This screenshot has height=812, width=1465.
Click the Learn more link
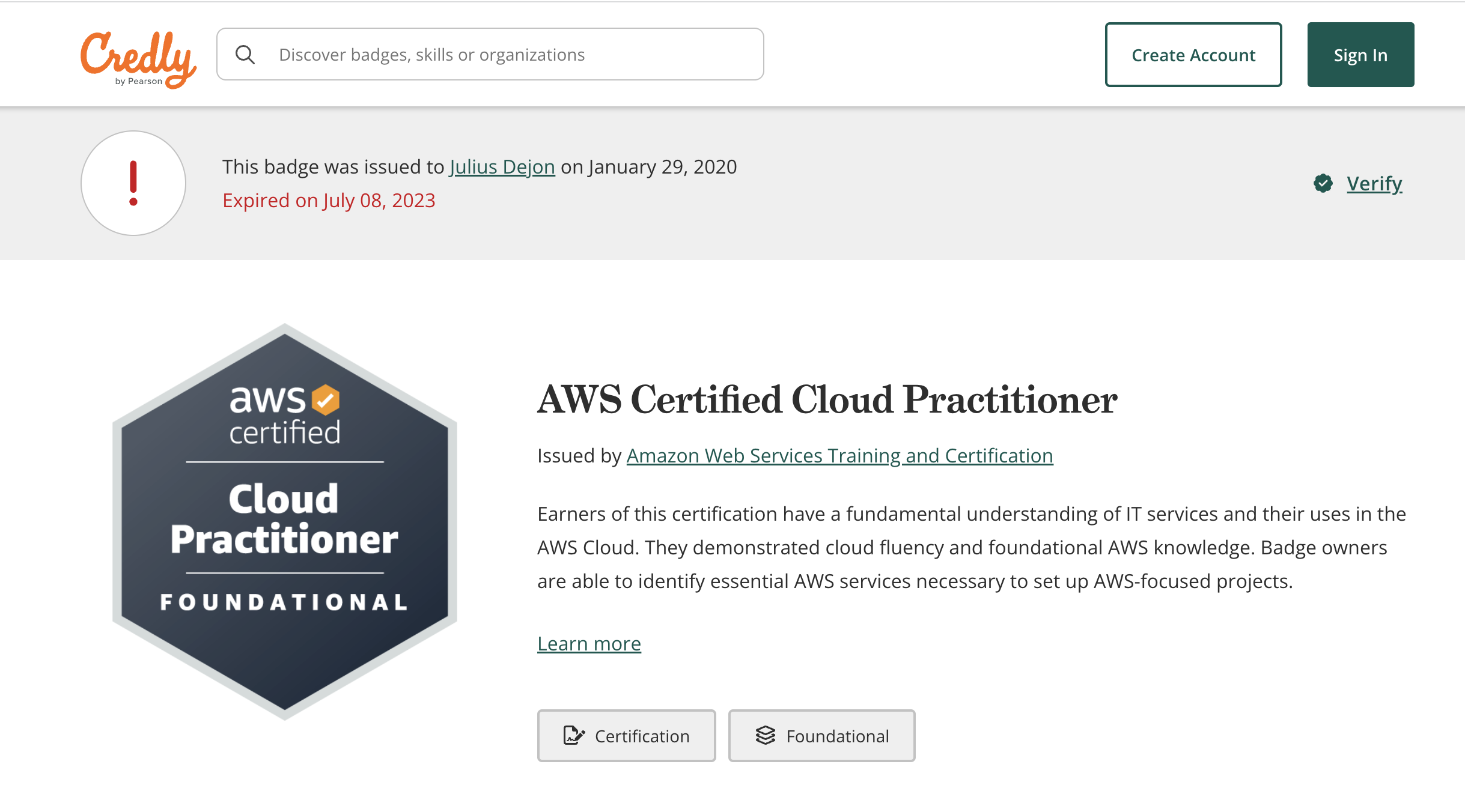(589, 643)
